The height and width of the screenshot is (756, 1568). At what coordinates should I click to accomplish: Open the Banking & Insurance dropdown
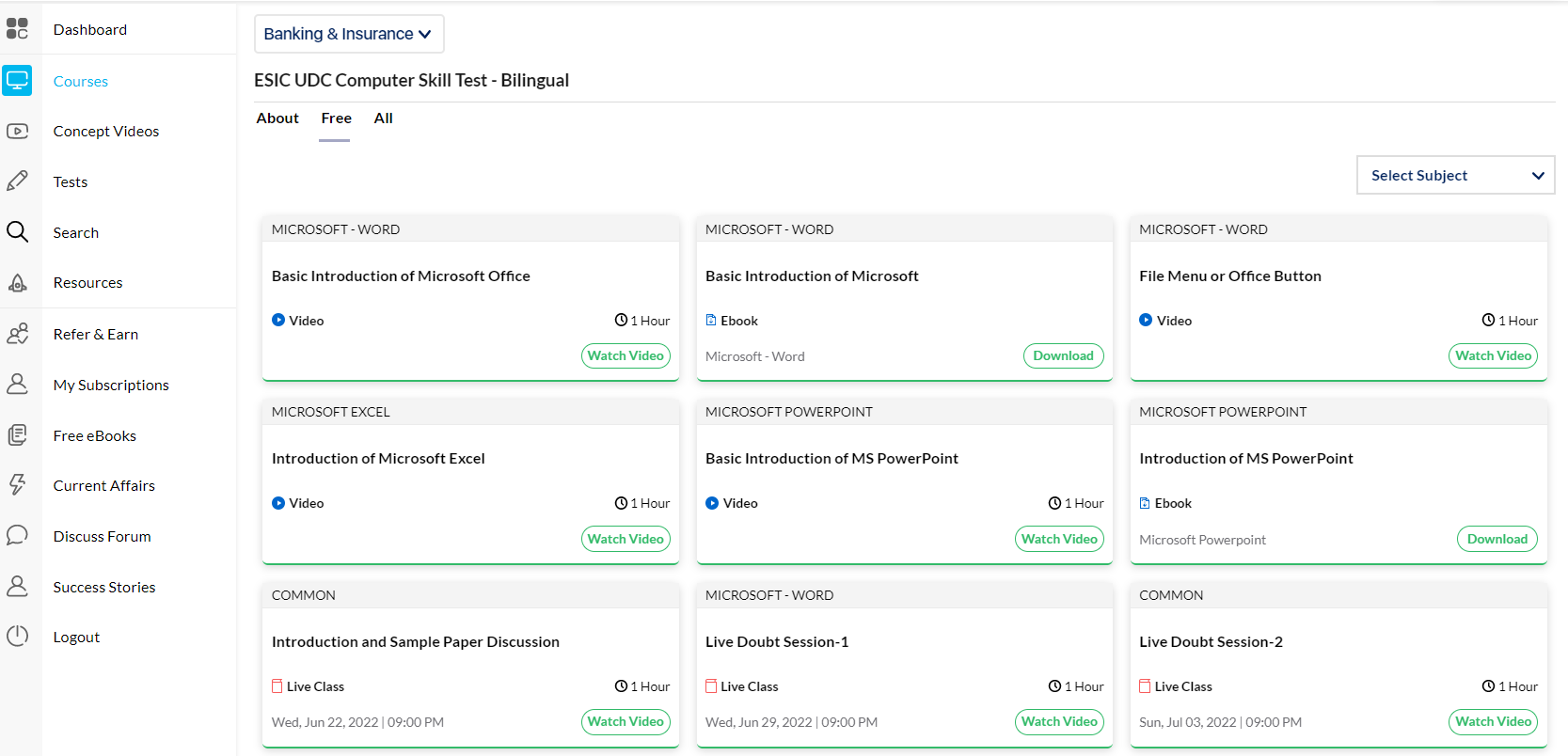(349, 34)
